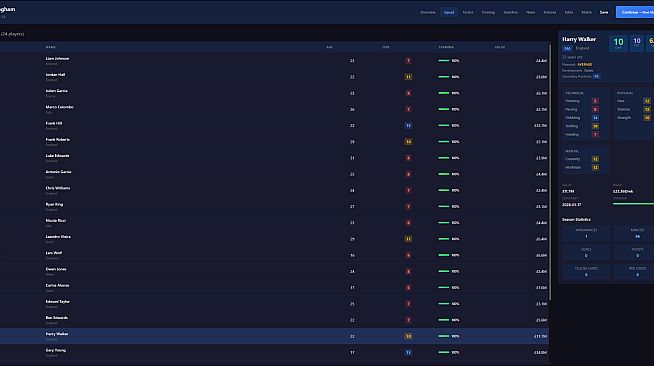Click the secondary position badge

tap(596, 76)
